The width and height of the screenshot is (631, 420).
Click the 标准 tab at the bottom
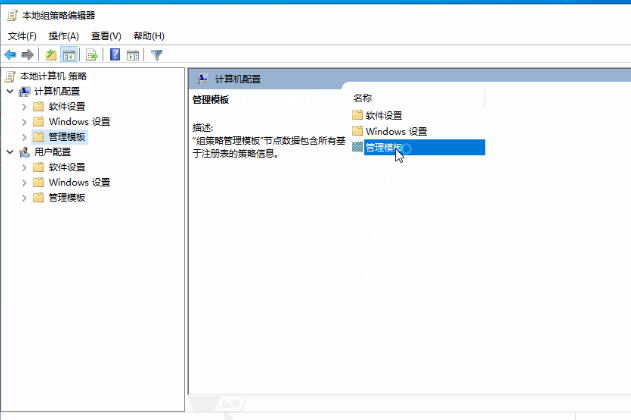click(x=231, y=404)
